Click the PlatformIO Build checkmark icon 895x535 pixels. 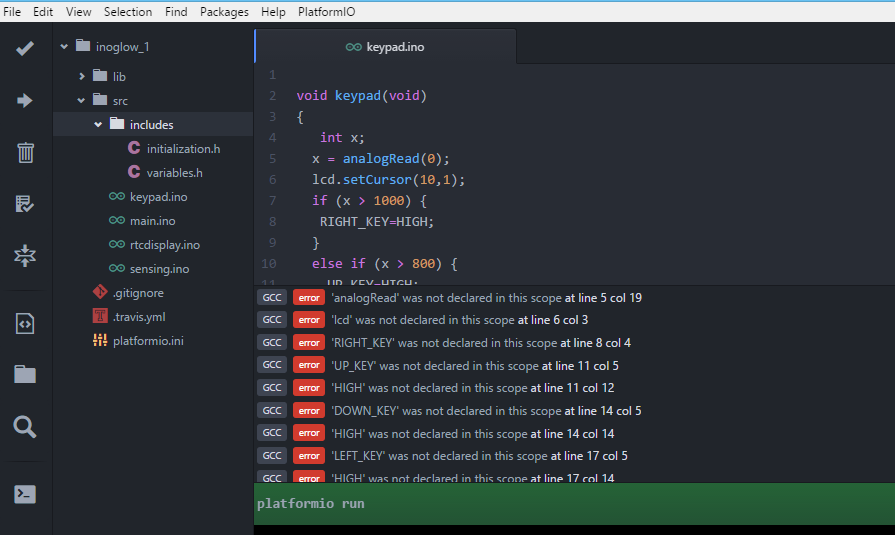[x=25, y=48]
